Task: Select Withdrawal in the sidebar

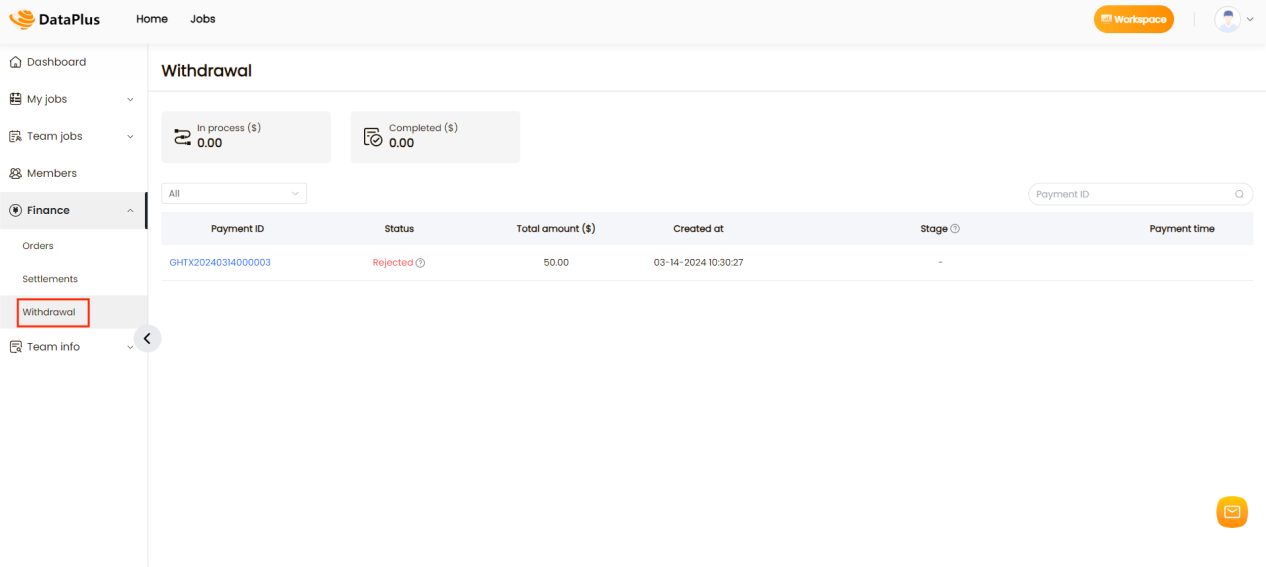Action: pos(49,312)
